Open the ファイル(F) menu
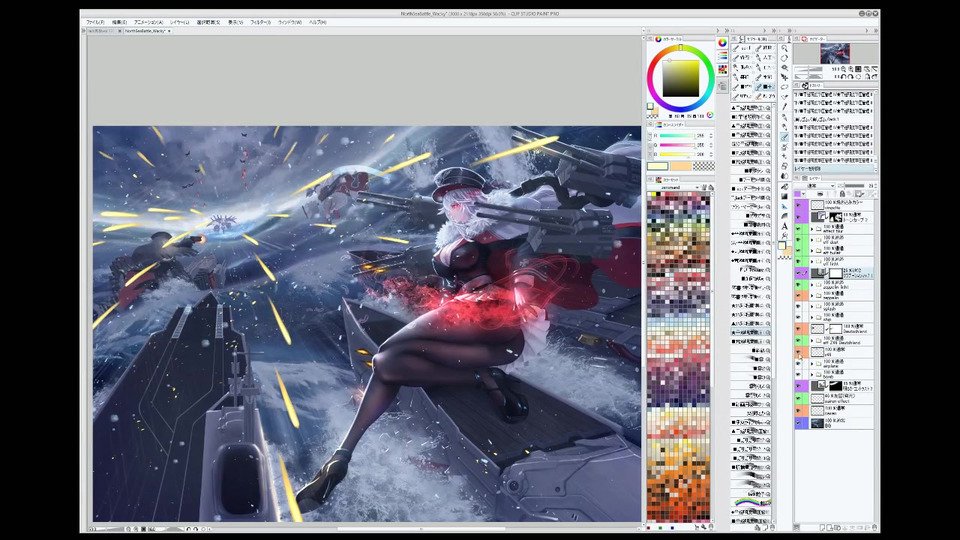 tap(95, 21)
